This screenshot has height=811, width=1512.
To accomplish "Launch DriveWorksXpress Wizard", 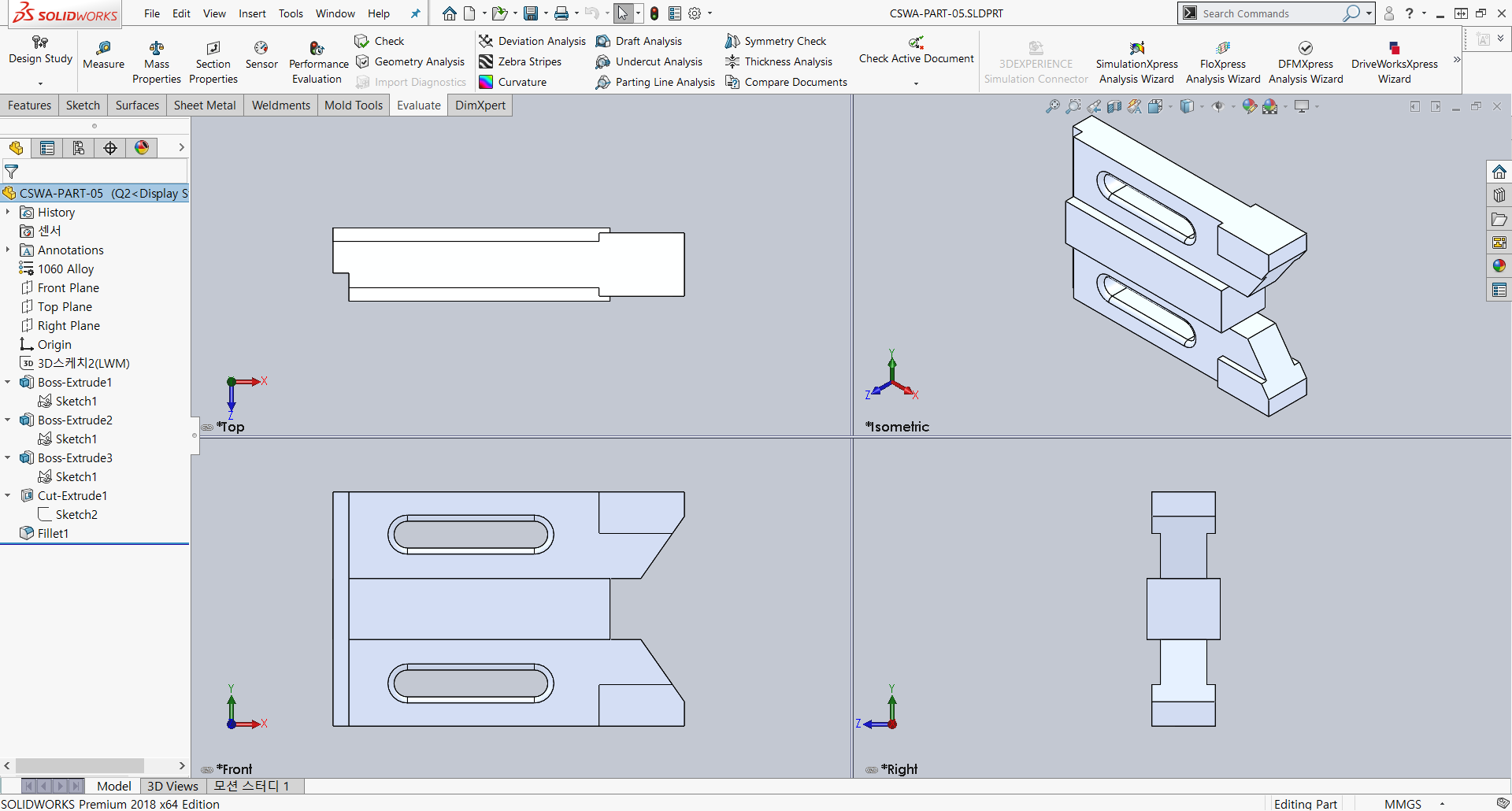I will (1394, 61).
